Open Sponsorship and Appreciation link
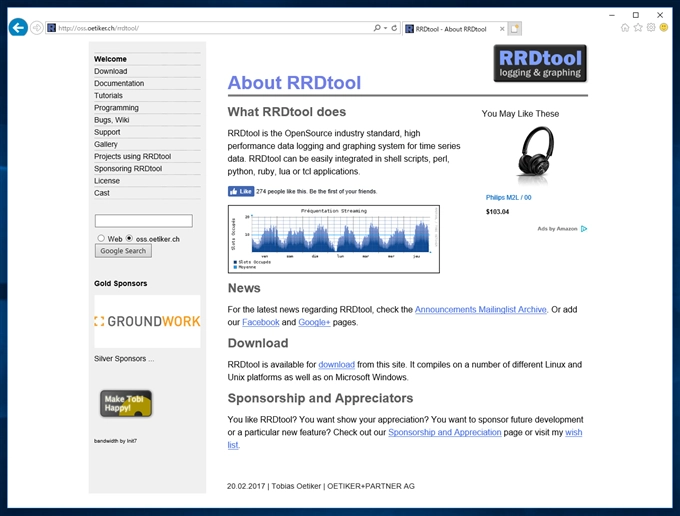680x516 pixels. [445, 432]
